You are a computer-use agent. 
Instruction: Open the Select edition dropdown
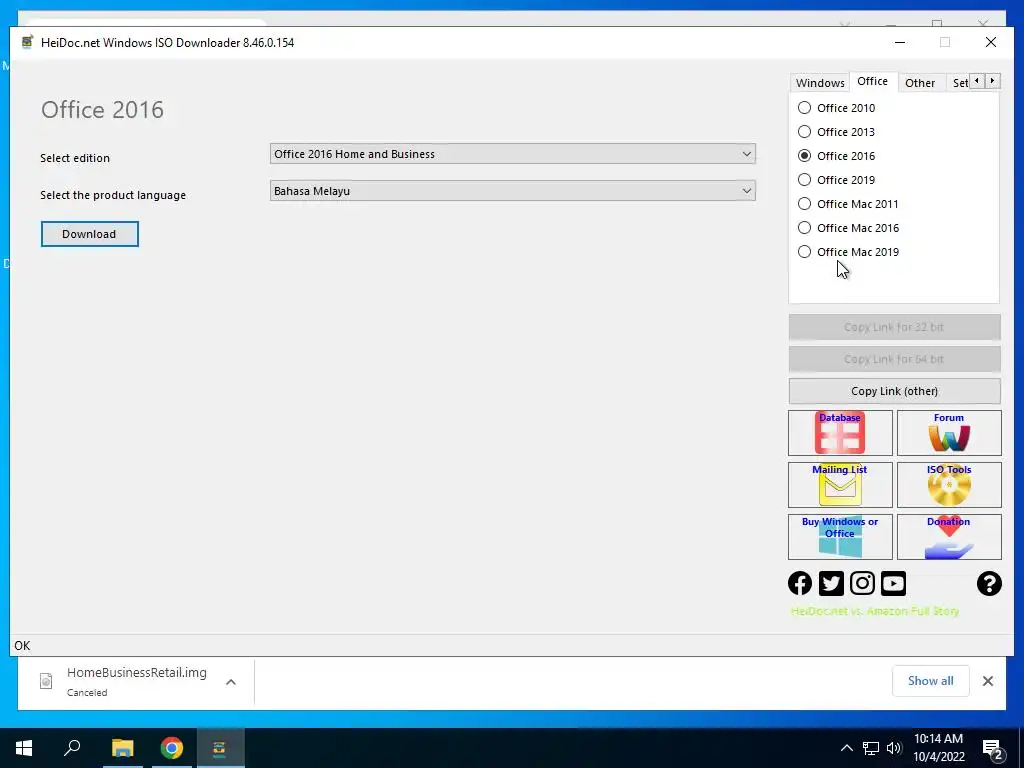513,154
